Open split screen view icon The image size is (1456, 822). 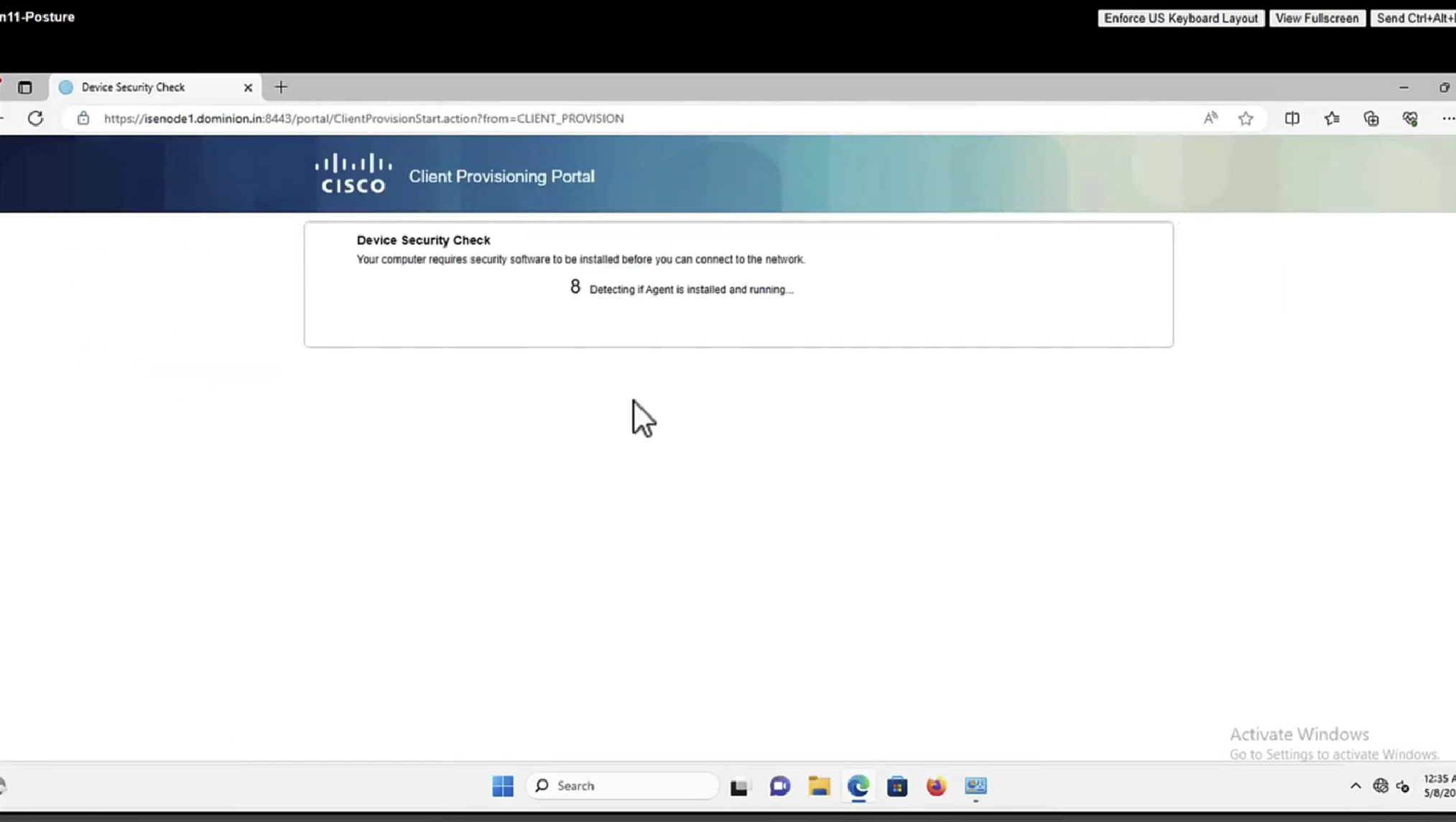pyautogui.click(x=1292, y=119)
